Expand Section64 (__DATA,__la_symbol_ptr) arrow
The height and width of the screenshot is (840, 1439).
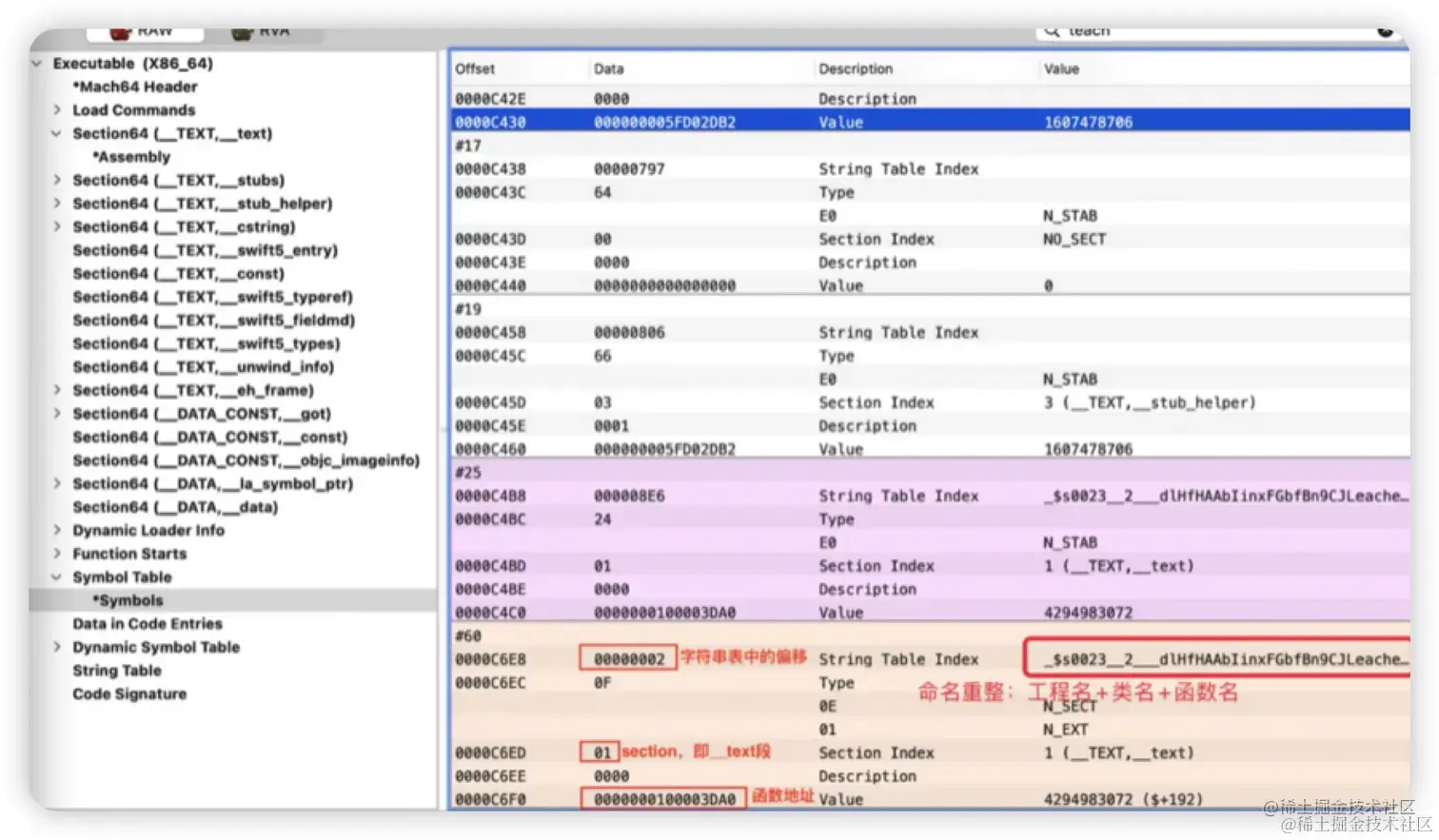(x=57, y=484)
